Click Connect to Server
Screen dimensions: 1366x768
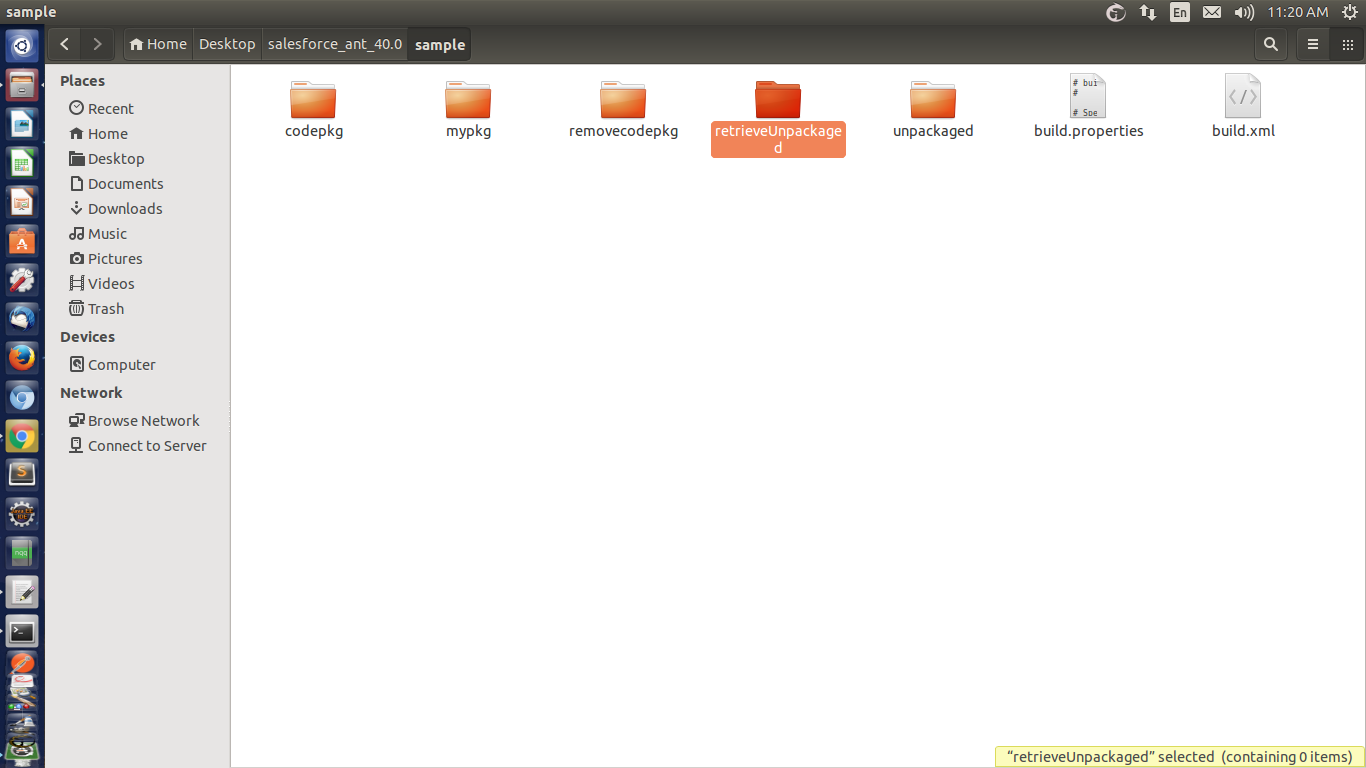[146, 446]
